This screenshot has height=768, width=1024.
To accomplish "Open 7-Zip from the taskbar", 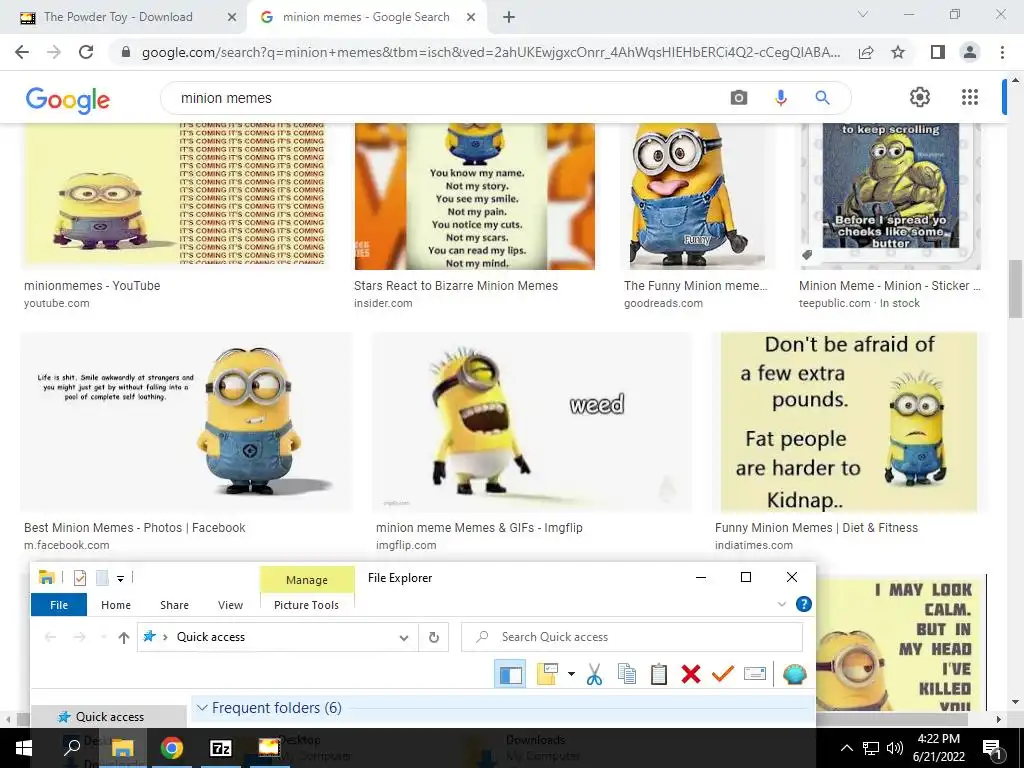I will point(220,748).
